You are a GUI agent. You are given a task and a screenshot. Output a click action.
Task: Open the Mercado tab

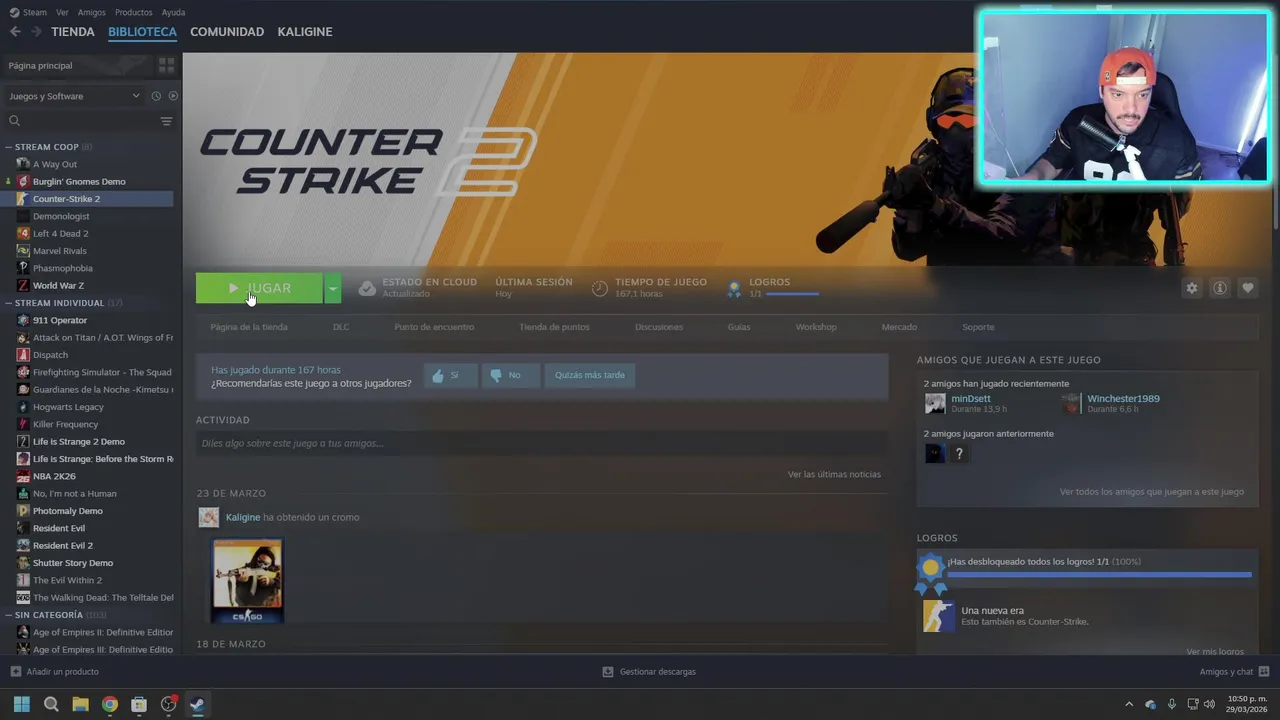click(899, 327)
